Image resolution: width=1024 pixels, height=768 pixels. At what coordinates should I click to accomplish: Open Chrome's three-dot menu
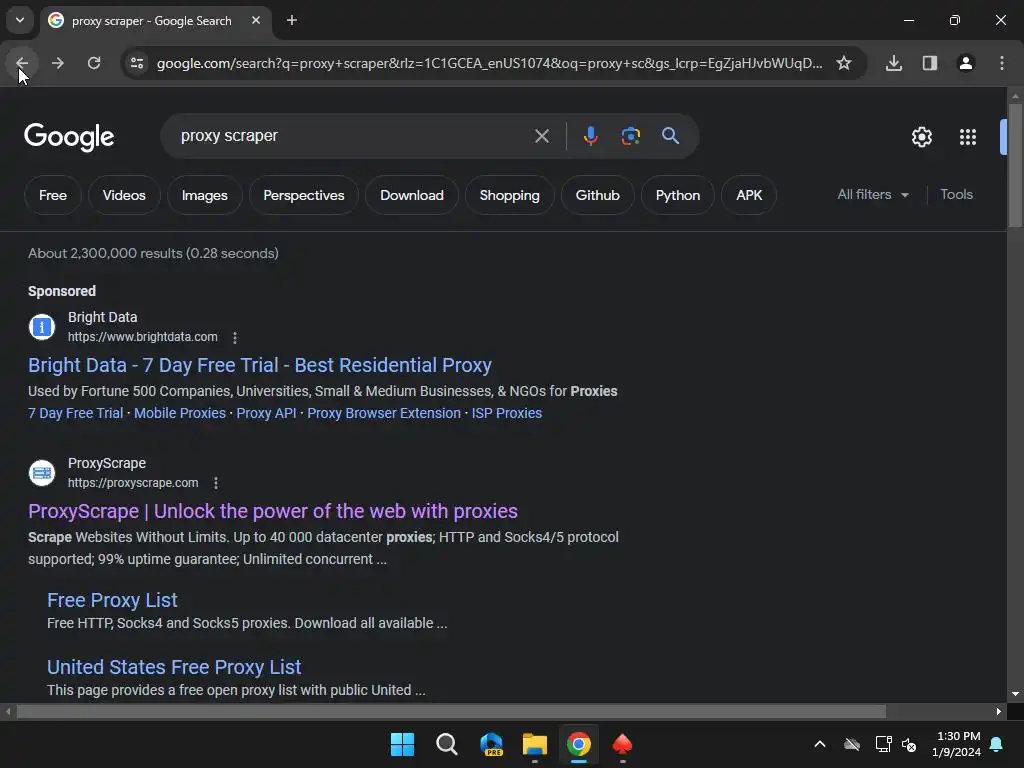1001,63
